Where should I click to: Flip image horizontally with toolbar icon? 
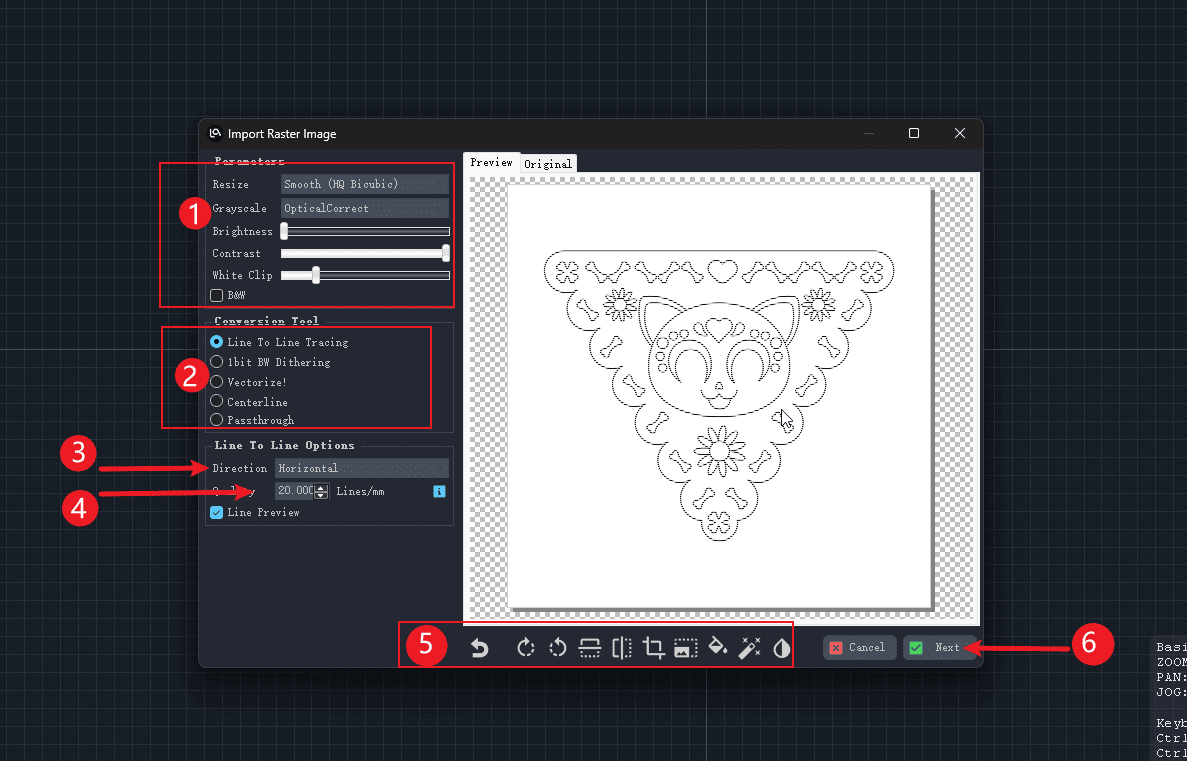[622, 648]
